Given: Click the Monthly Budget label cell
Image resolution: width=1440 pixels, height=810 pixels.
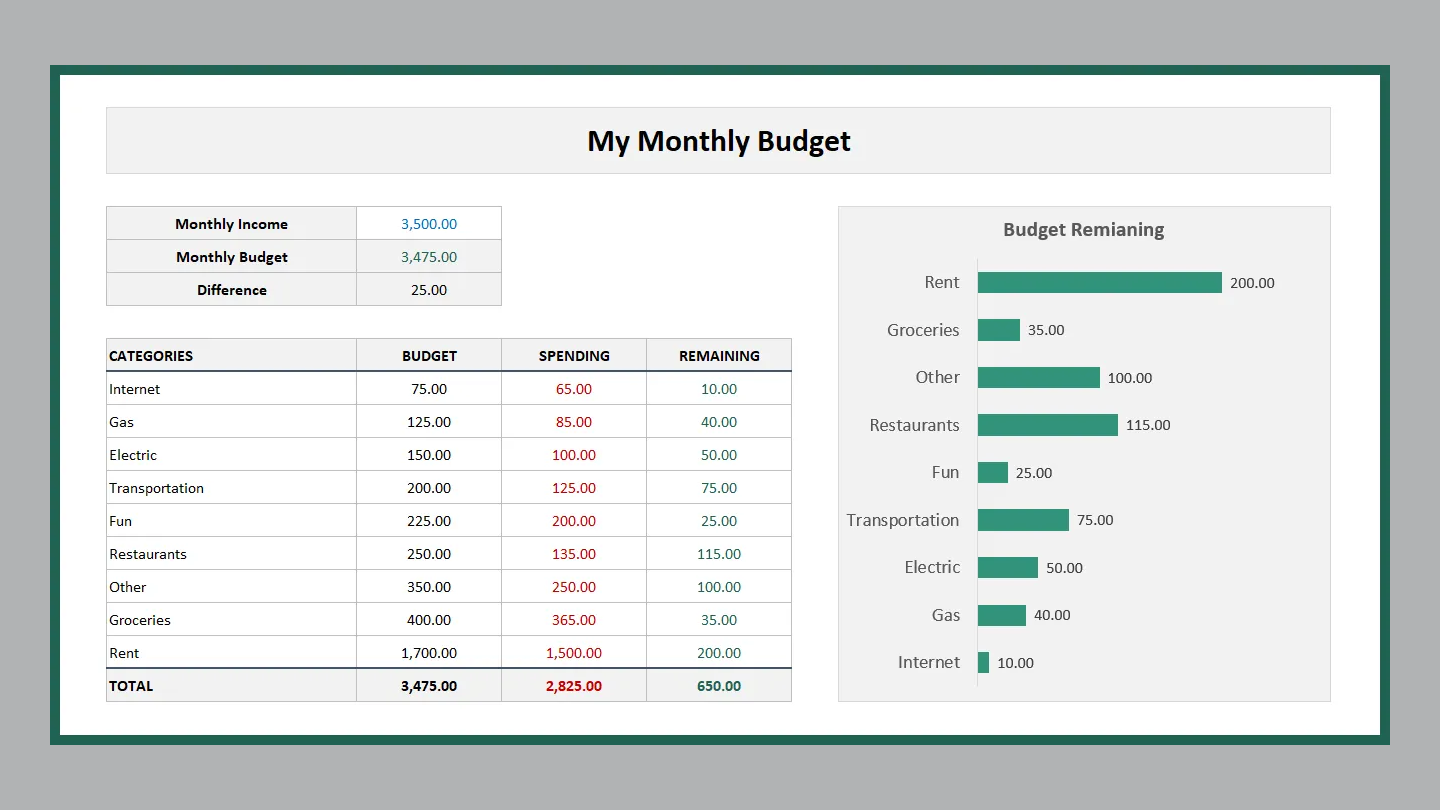Looking at the screenshot, I should 231,257.
